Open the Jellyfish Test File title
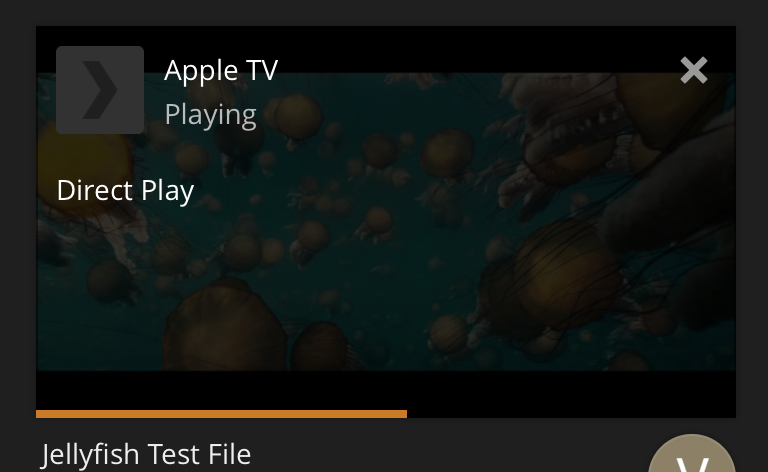 click(146, 454)
